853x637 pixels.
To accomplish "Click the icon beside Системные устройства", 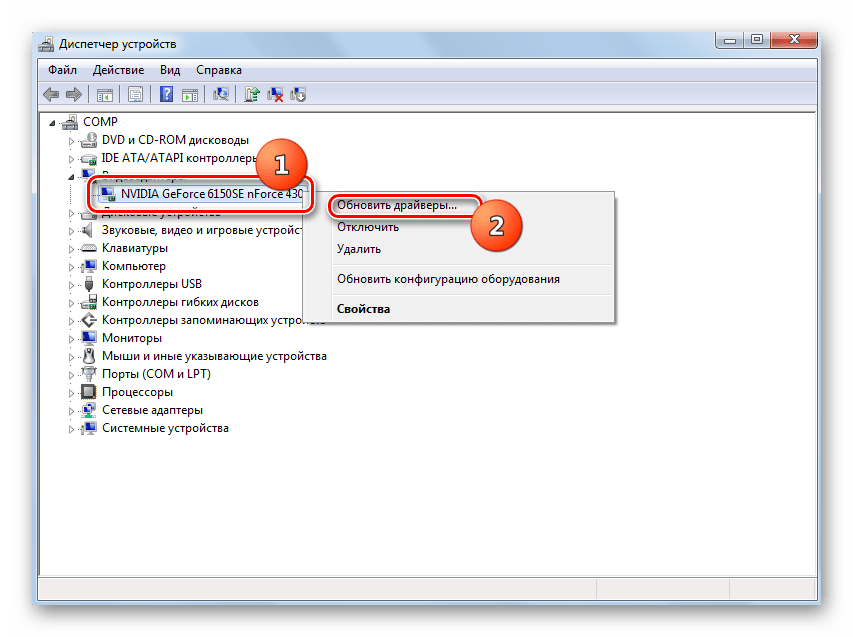I will click(88, 428).
